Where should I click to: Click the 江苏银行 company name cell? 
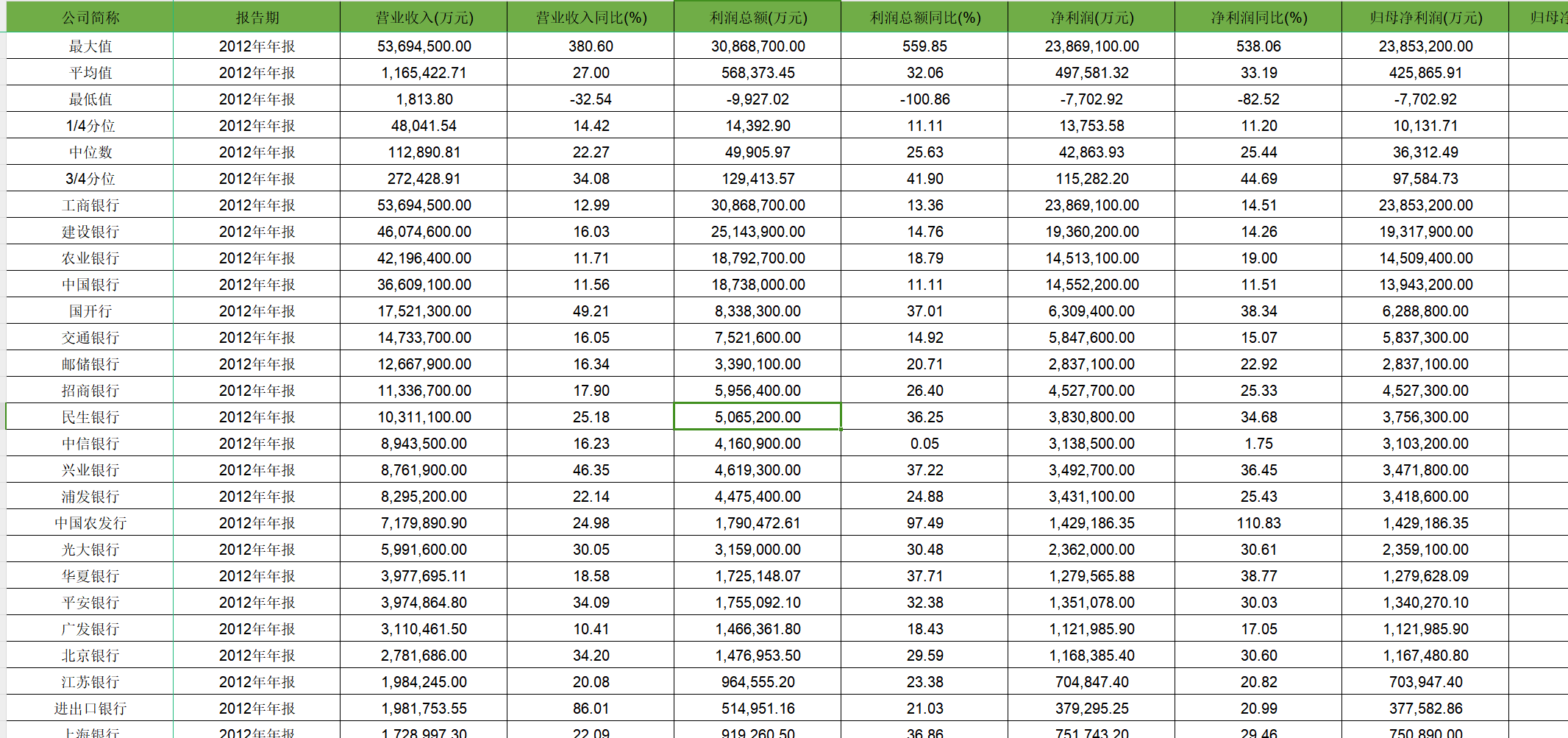click(90, 681)
